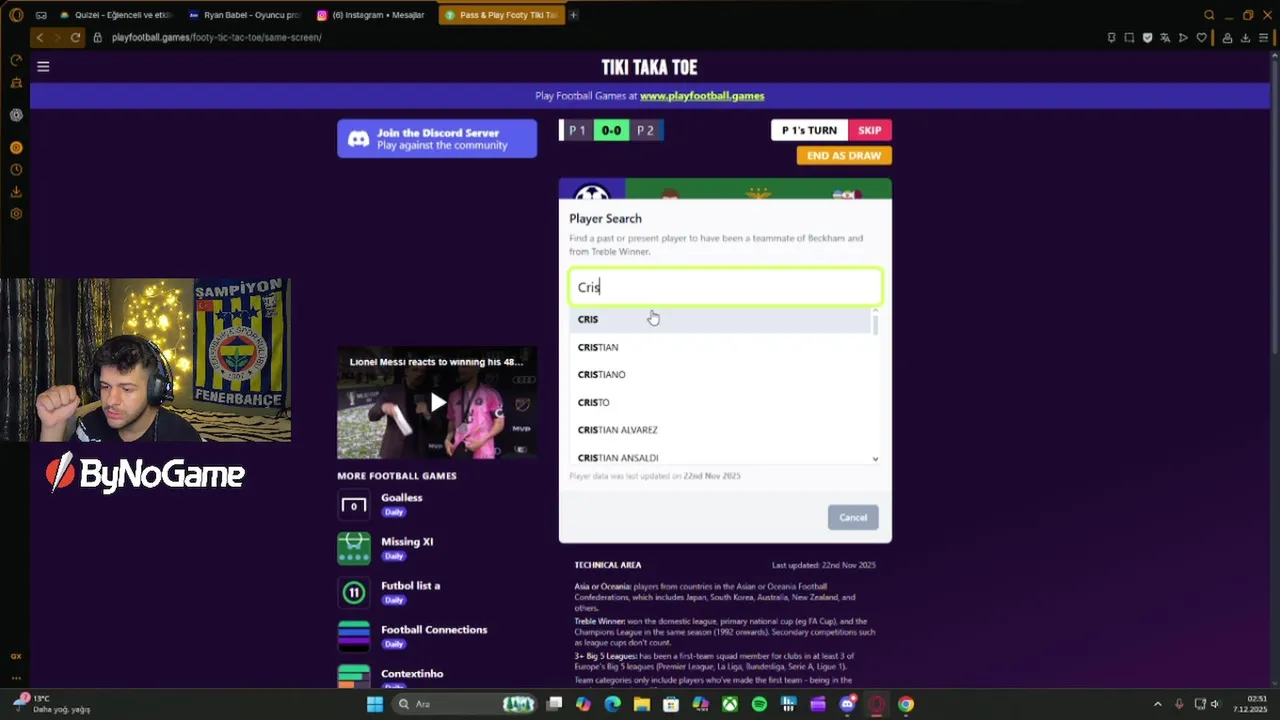The image size is (1280, 720).
Task: Click the Missing XI game title
Action: pos(407,542)
